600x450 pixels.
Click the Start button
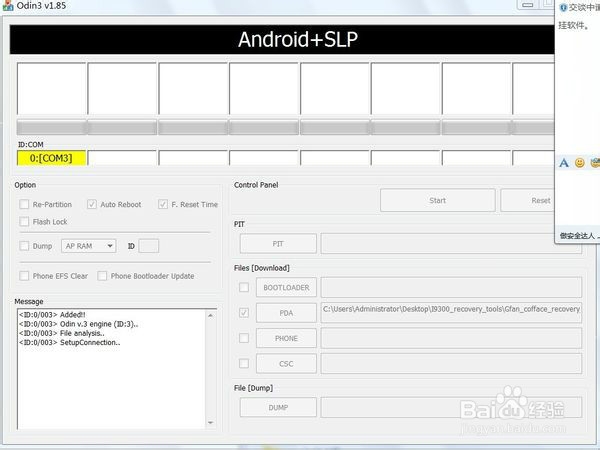tap(437, 200)
